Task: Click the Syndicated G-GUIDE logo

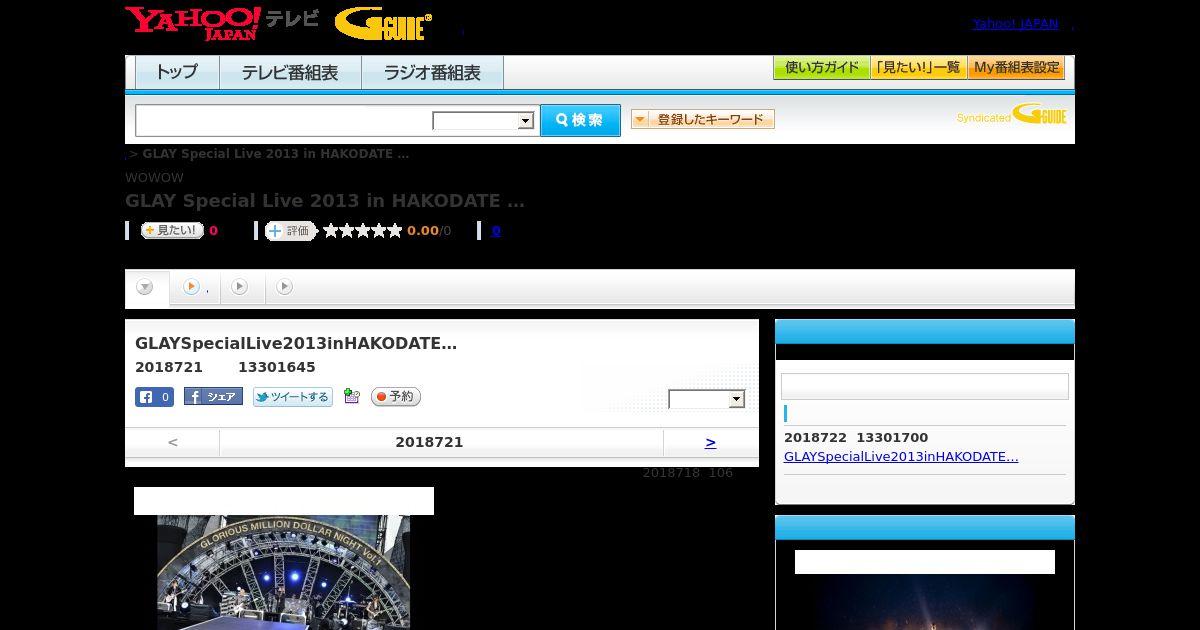Action: [x=1012, y=114]
